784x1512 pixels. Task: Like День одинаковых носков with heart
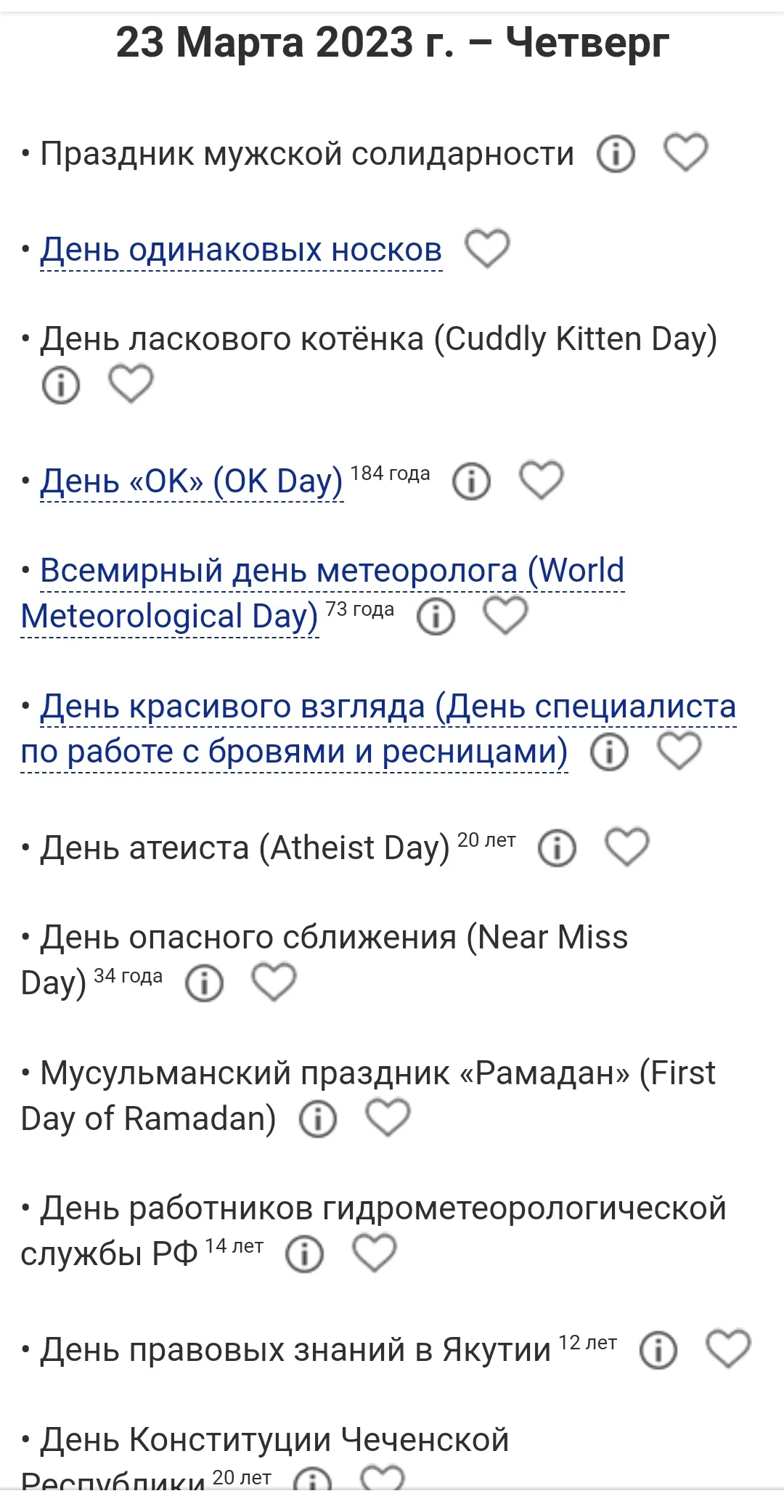pos(487,248)
